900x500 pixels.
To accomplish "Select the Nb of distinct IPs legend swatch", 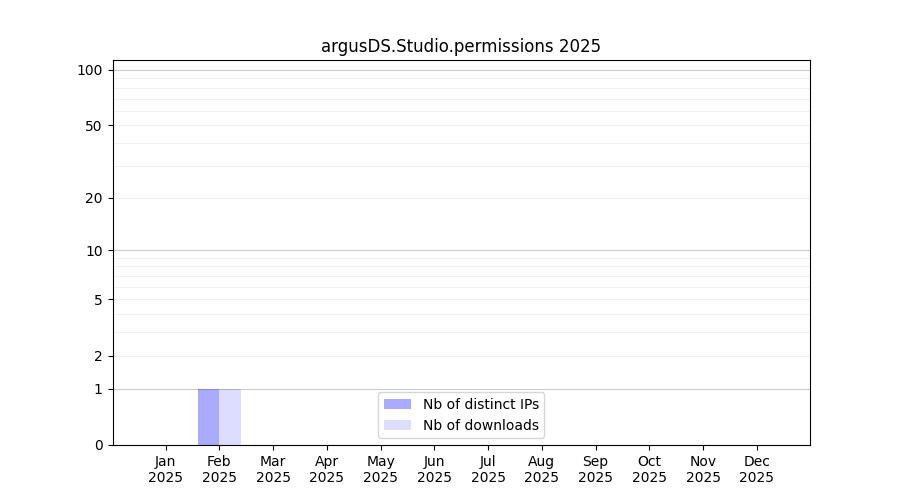I will pyautogui.click(x=397, y=404).
